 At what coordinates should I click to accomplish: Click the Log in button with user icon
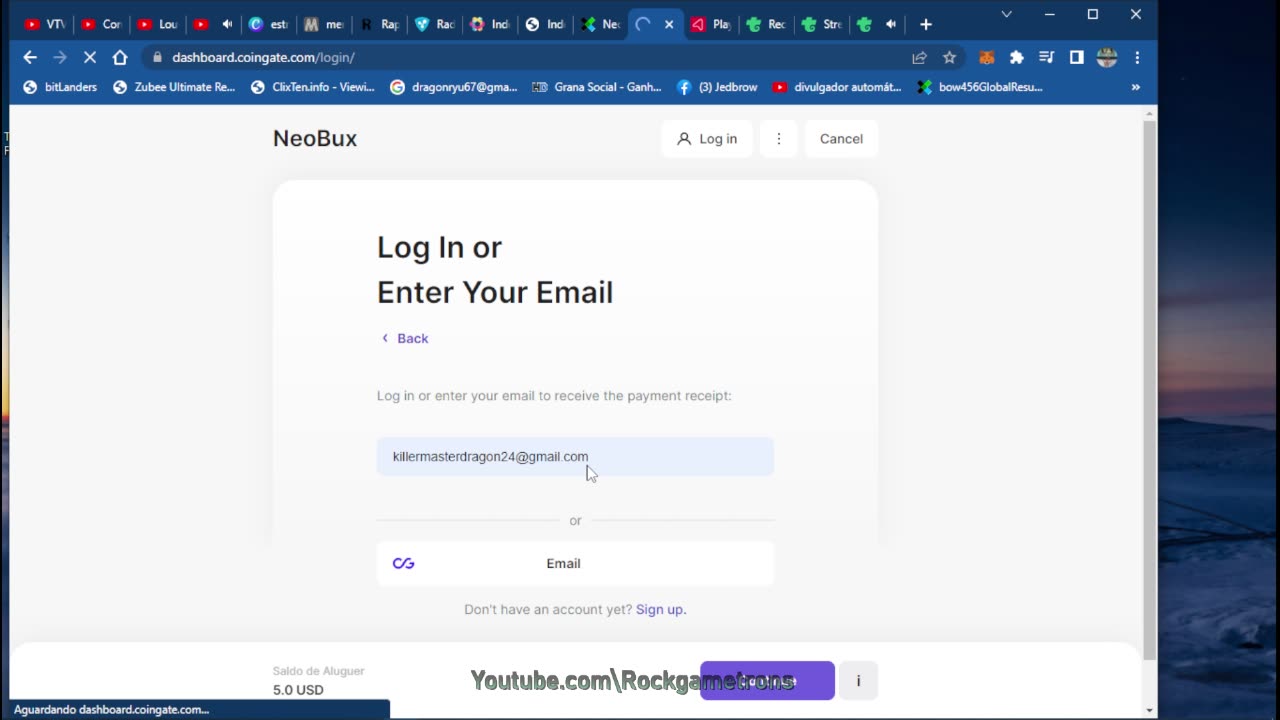coord(707,139)
